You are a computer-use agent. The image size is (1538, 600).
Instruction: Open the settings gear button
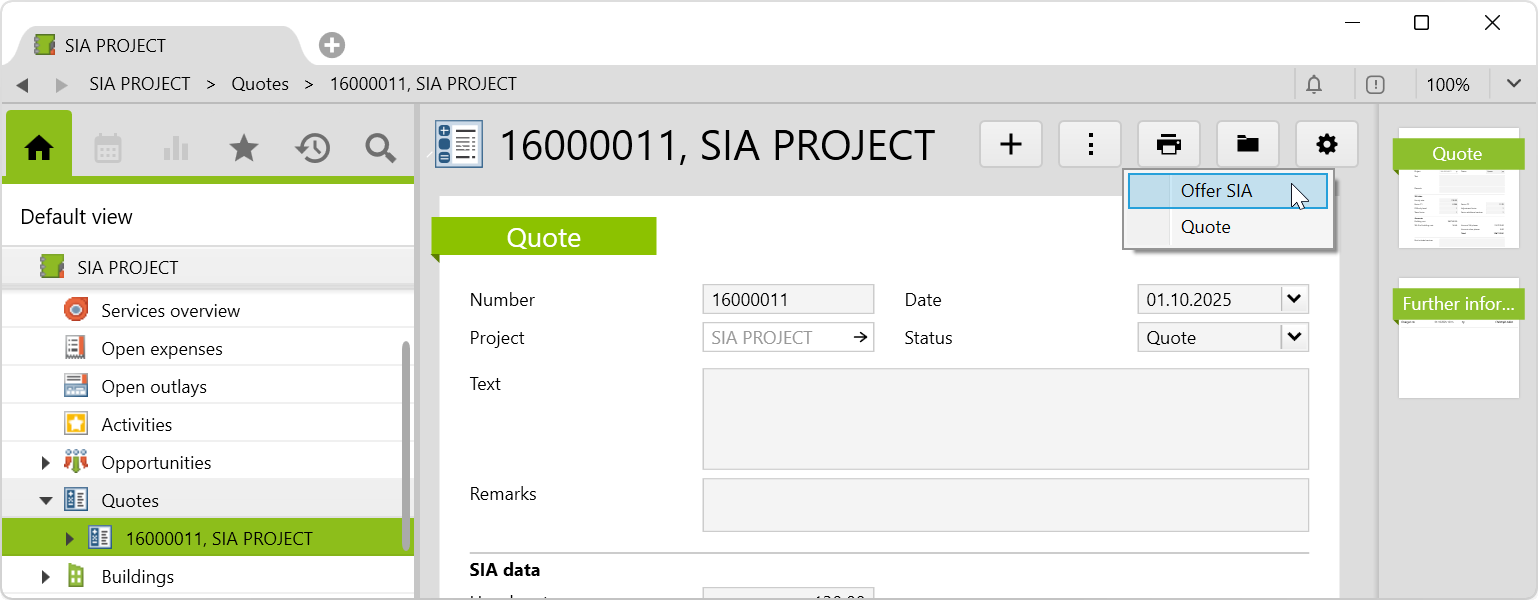point(1326,144)
